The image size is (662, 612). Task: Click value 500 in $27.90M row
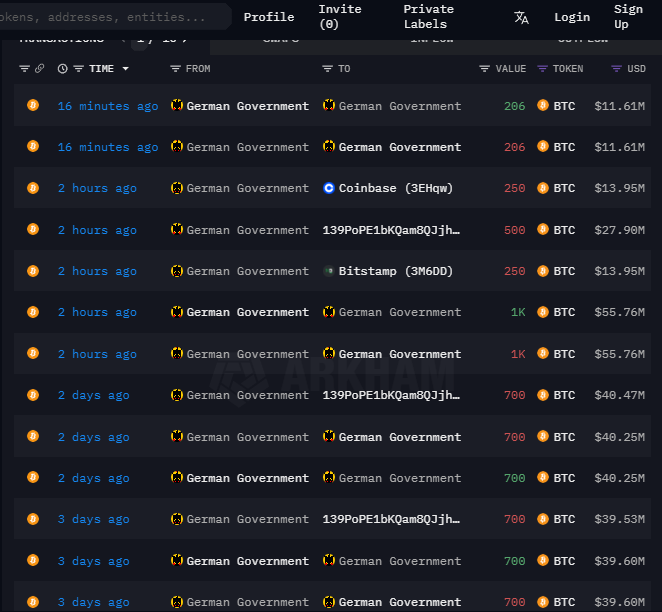click(515, 230)
